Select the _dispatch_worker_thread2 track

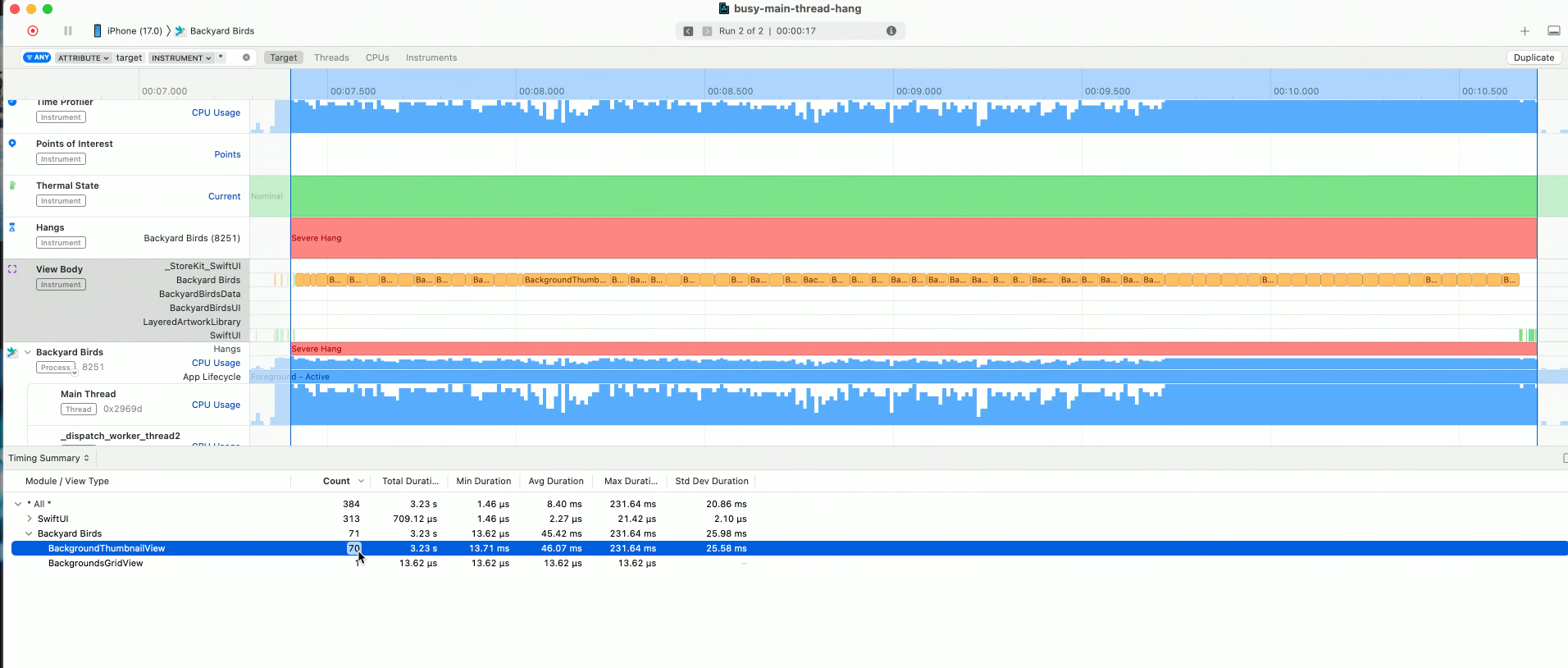point(121,436)
